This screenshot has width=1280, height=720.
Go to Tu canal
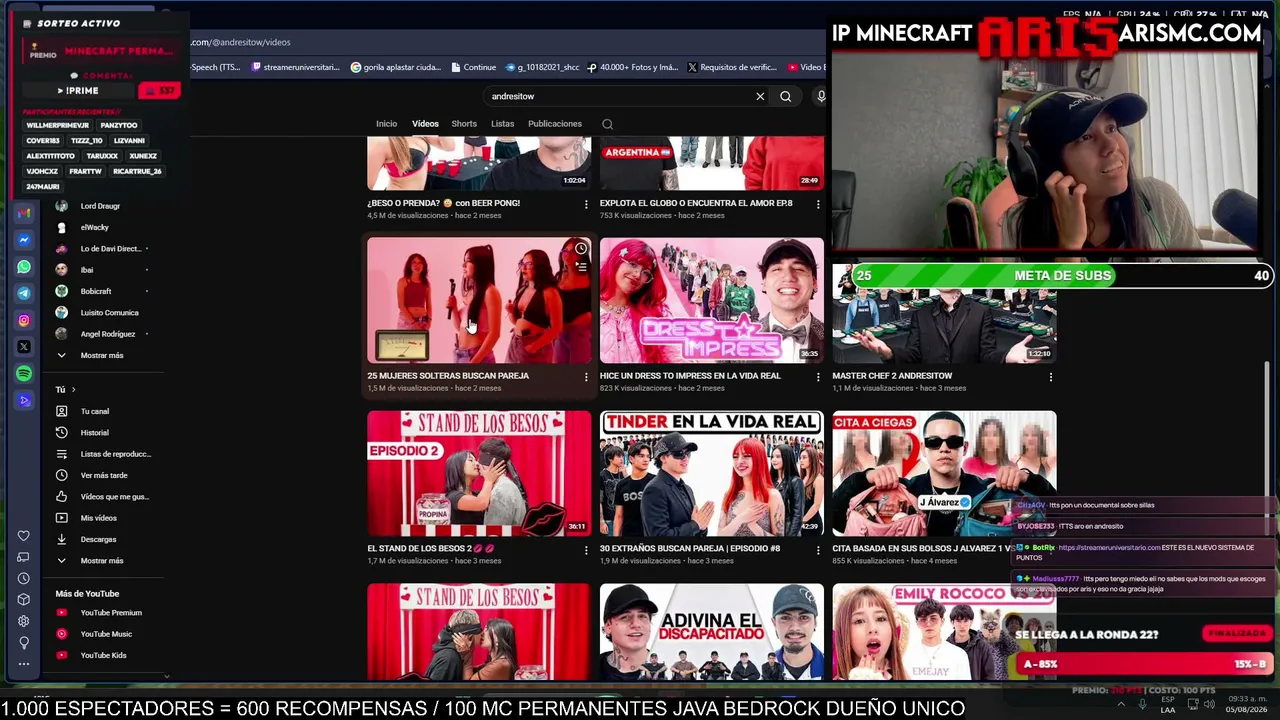click(95, 411)
